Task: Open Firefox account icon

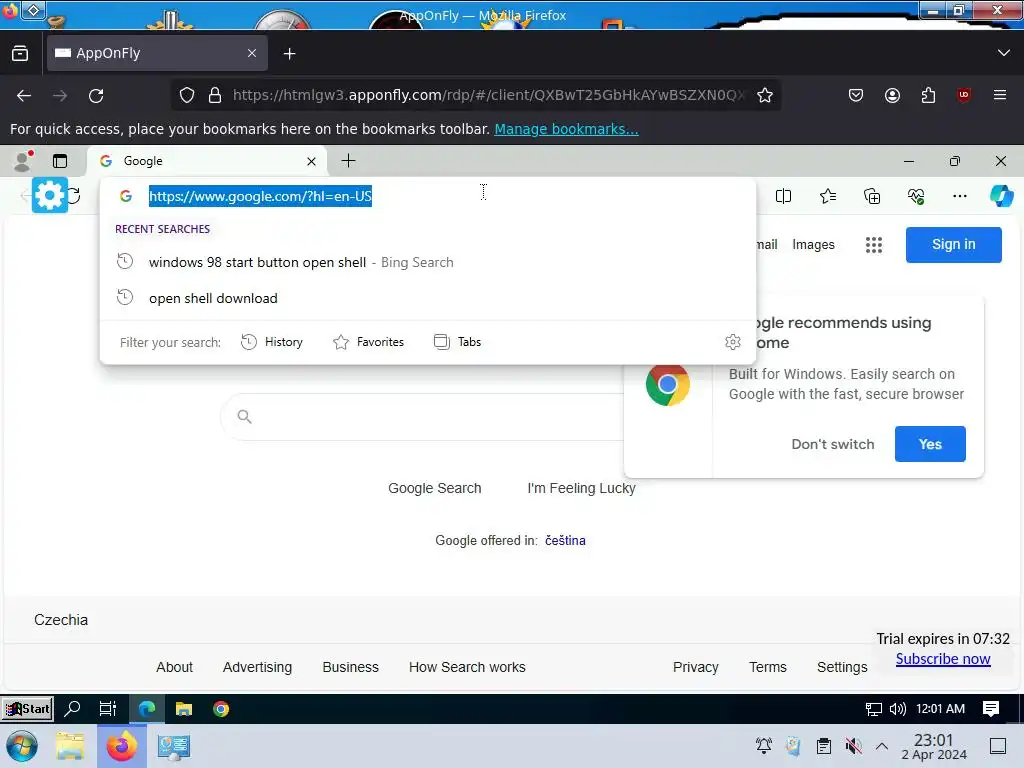Action: point(892,95)
